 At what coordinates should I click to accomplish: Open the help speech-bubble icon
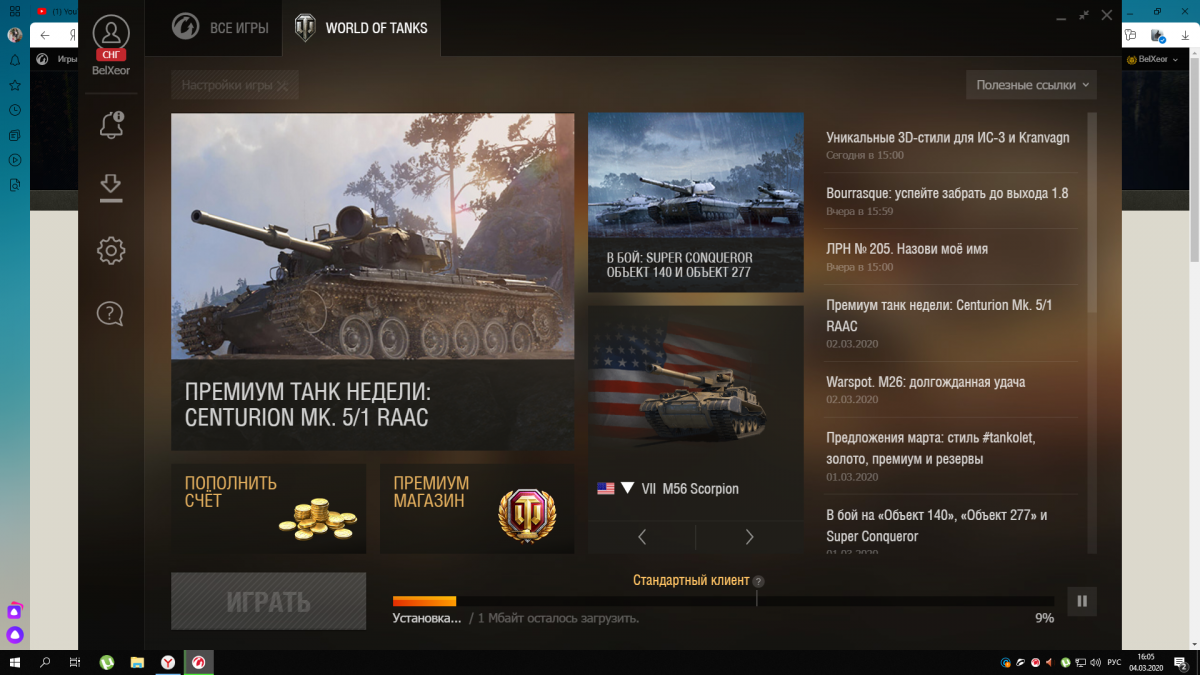point(111,313)
